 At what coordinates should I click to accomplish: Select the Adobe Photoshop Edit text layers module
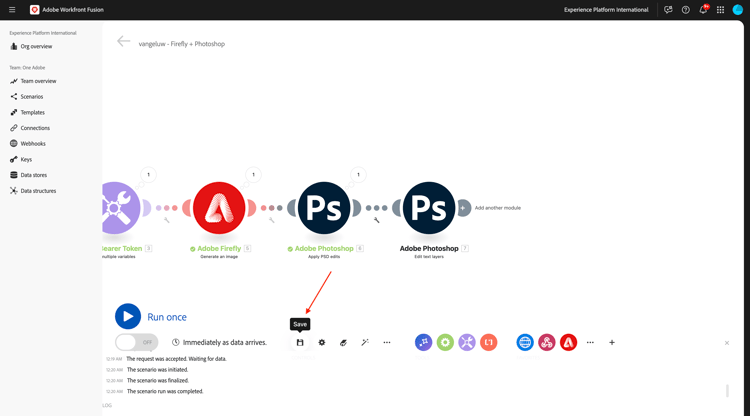[x=429, y=208]
